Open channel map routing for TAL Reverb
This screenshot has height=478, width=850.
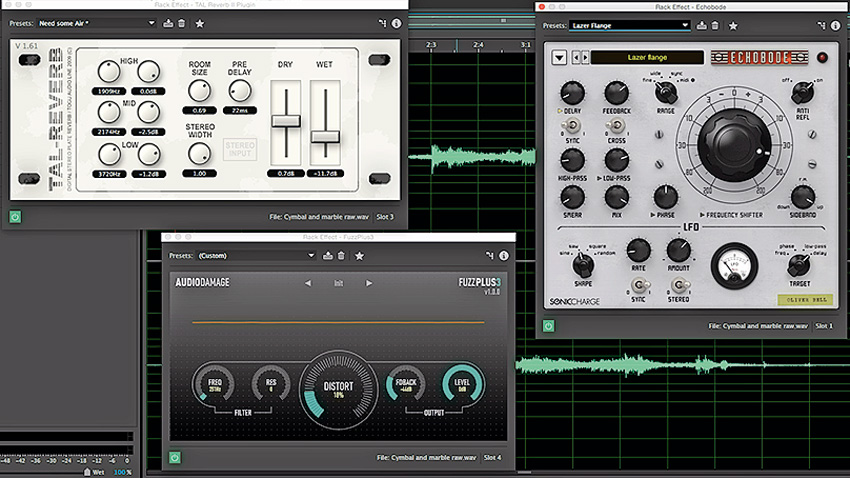coord(381,22)
